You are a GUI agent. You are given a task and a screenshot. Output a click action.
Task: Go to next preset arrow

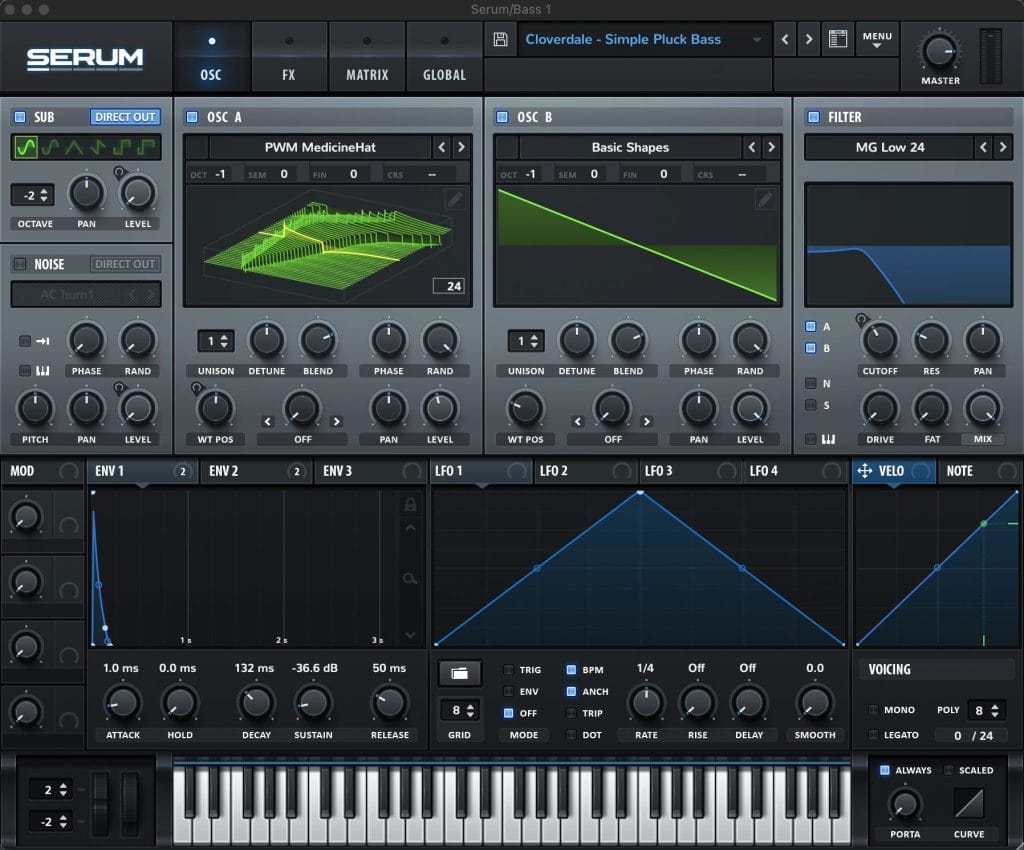pos(809,39)
